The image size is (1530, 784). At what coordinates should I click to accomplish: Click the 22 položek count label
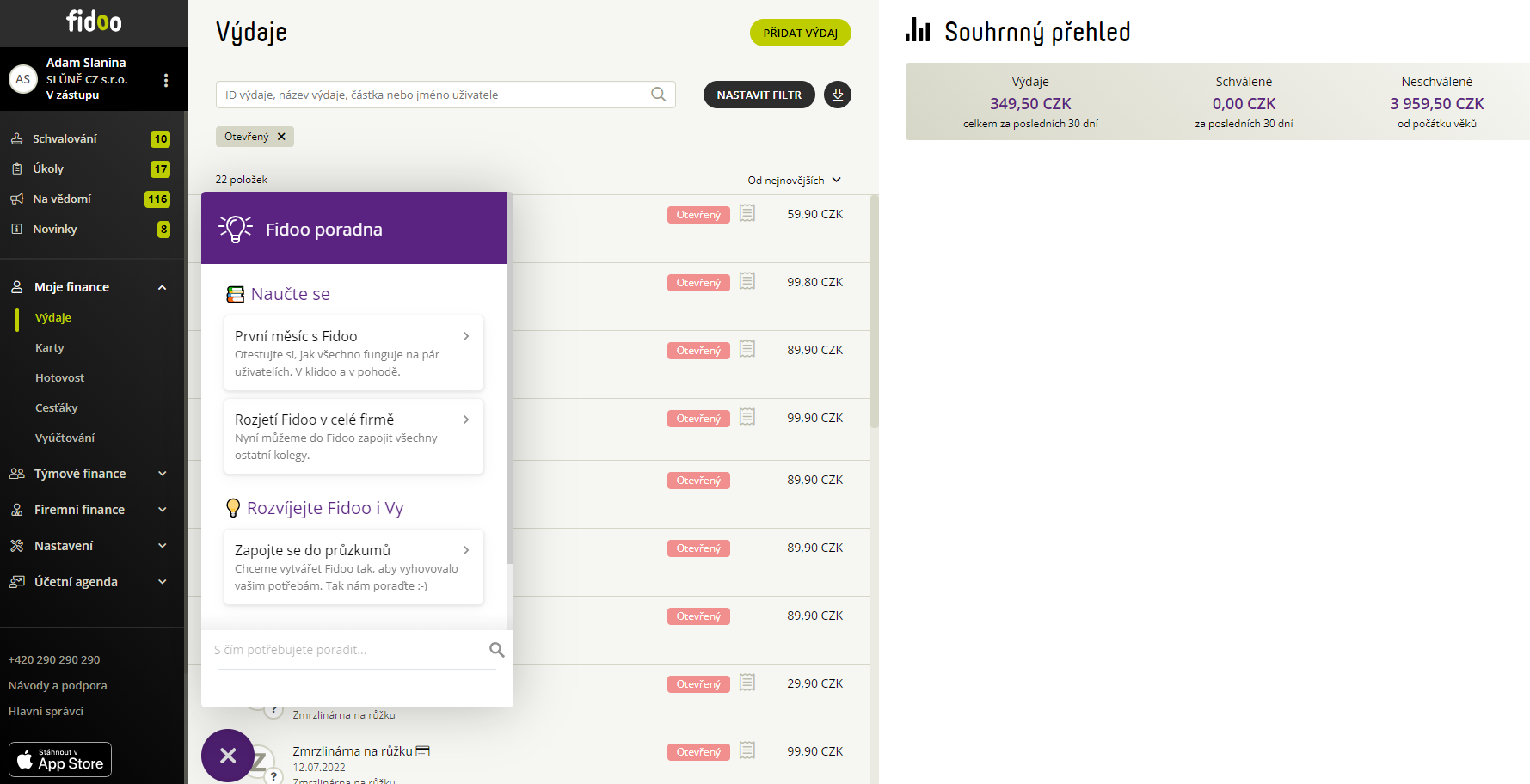(241, 180)
